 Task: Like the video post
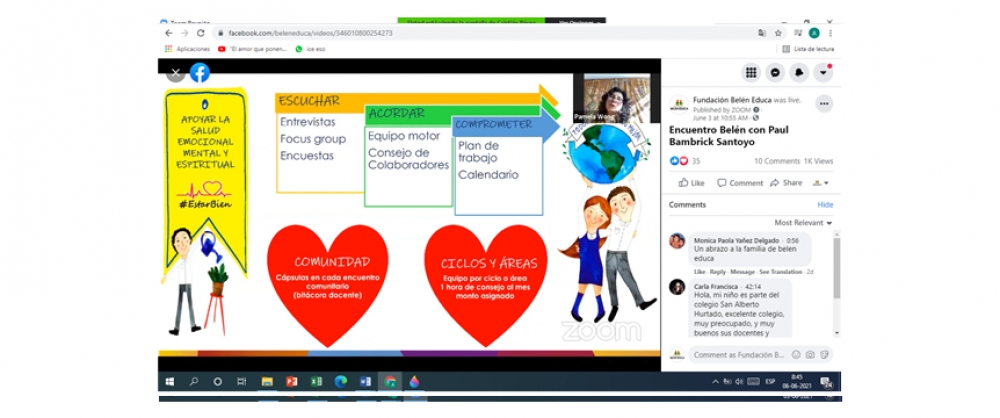pyautogui.click(x=691, y=183)
